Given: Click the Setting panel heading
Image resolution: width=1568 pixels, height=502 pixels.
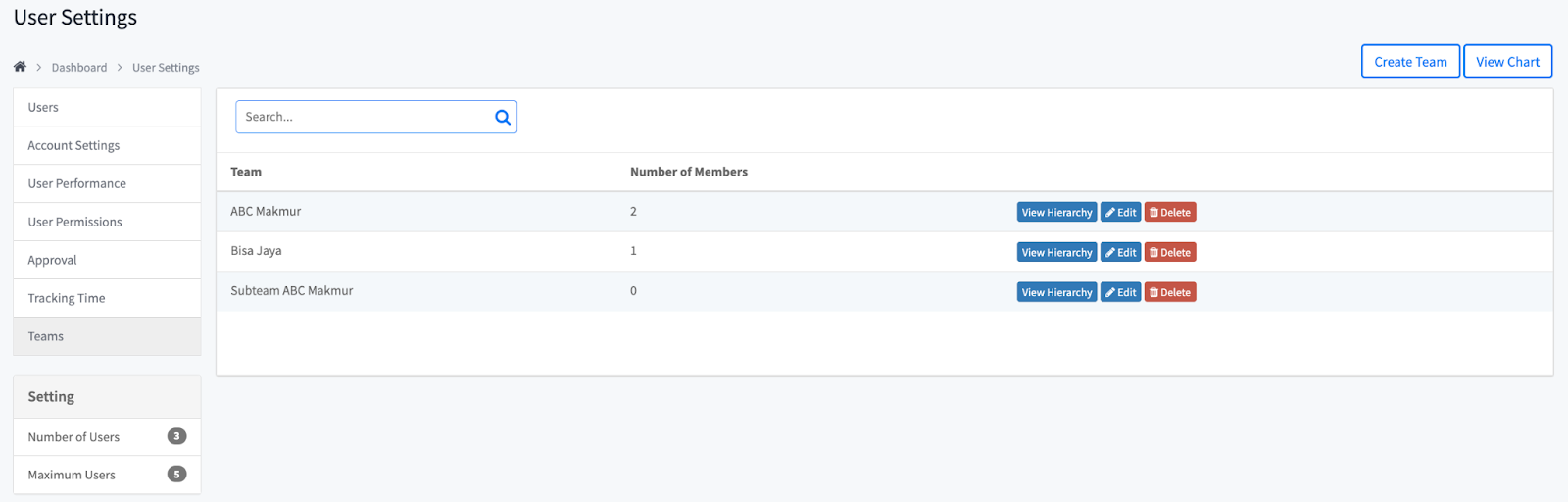Looking at the screenshot, I should (x=107, y=397).
